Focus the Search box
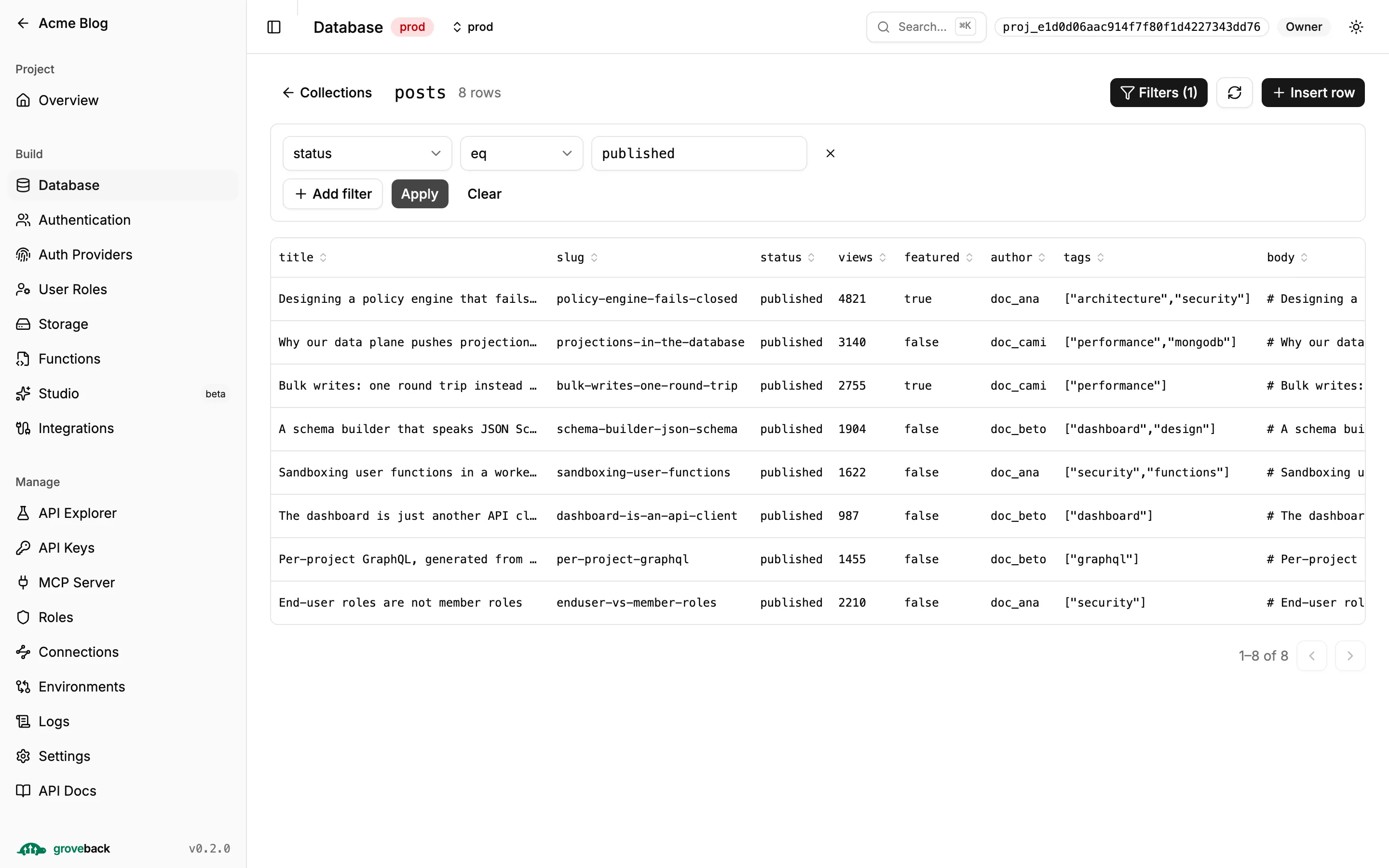 (926, 27)
